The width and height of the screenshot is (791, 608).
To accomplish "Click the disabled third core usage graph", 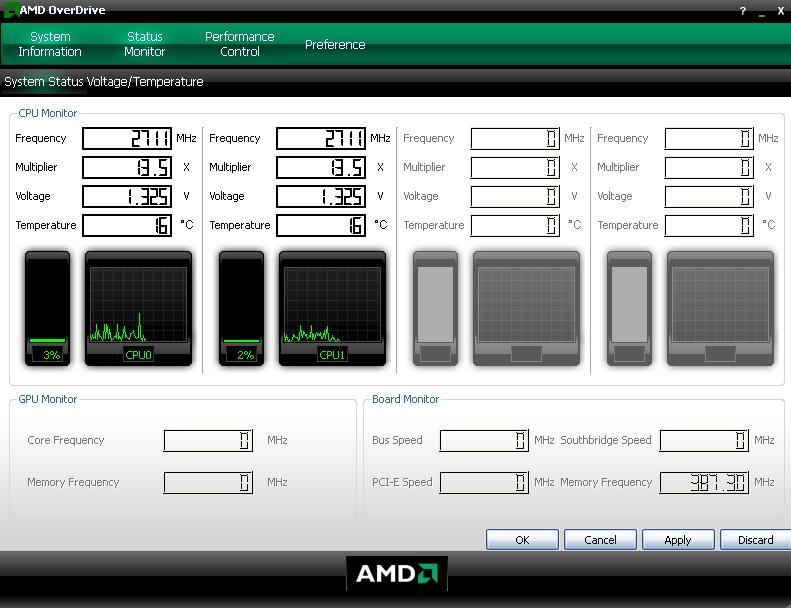I will 526,308.
